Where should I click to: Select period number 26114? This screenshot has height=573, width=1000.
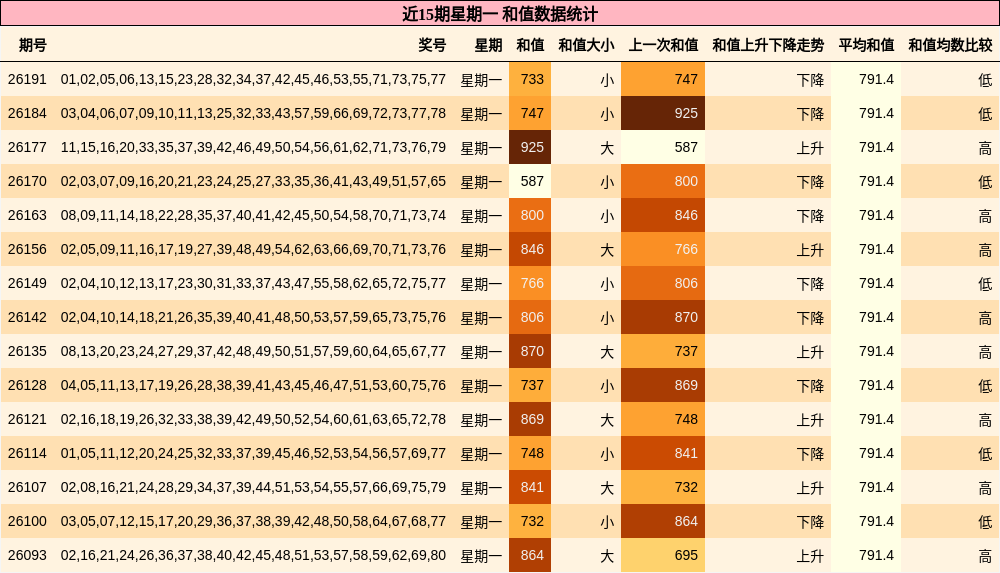pos(27,453)
